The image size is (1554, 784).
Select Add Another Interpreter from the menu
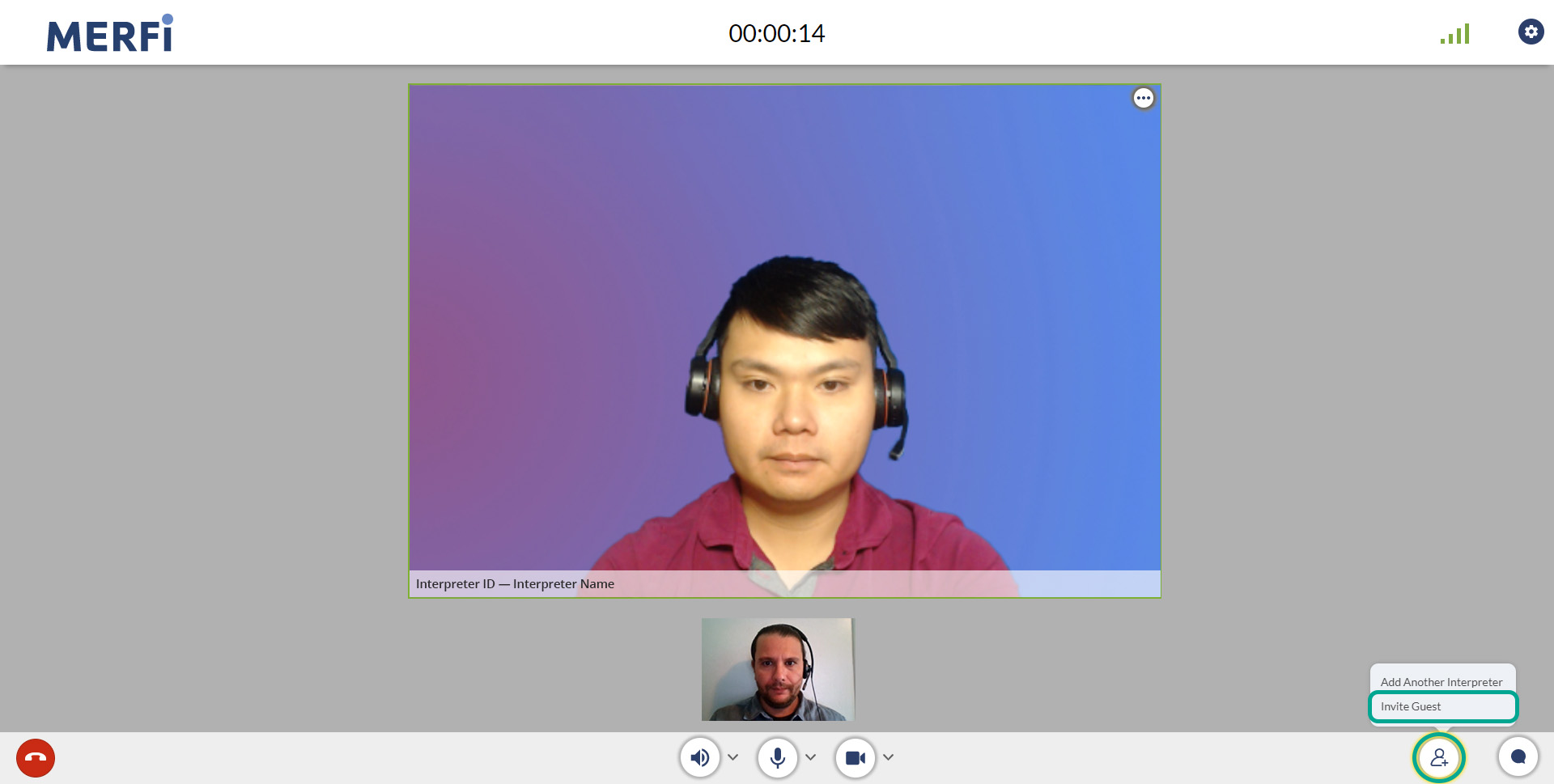1441,682
